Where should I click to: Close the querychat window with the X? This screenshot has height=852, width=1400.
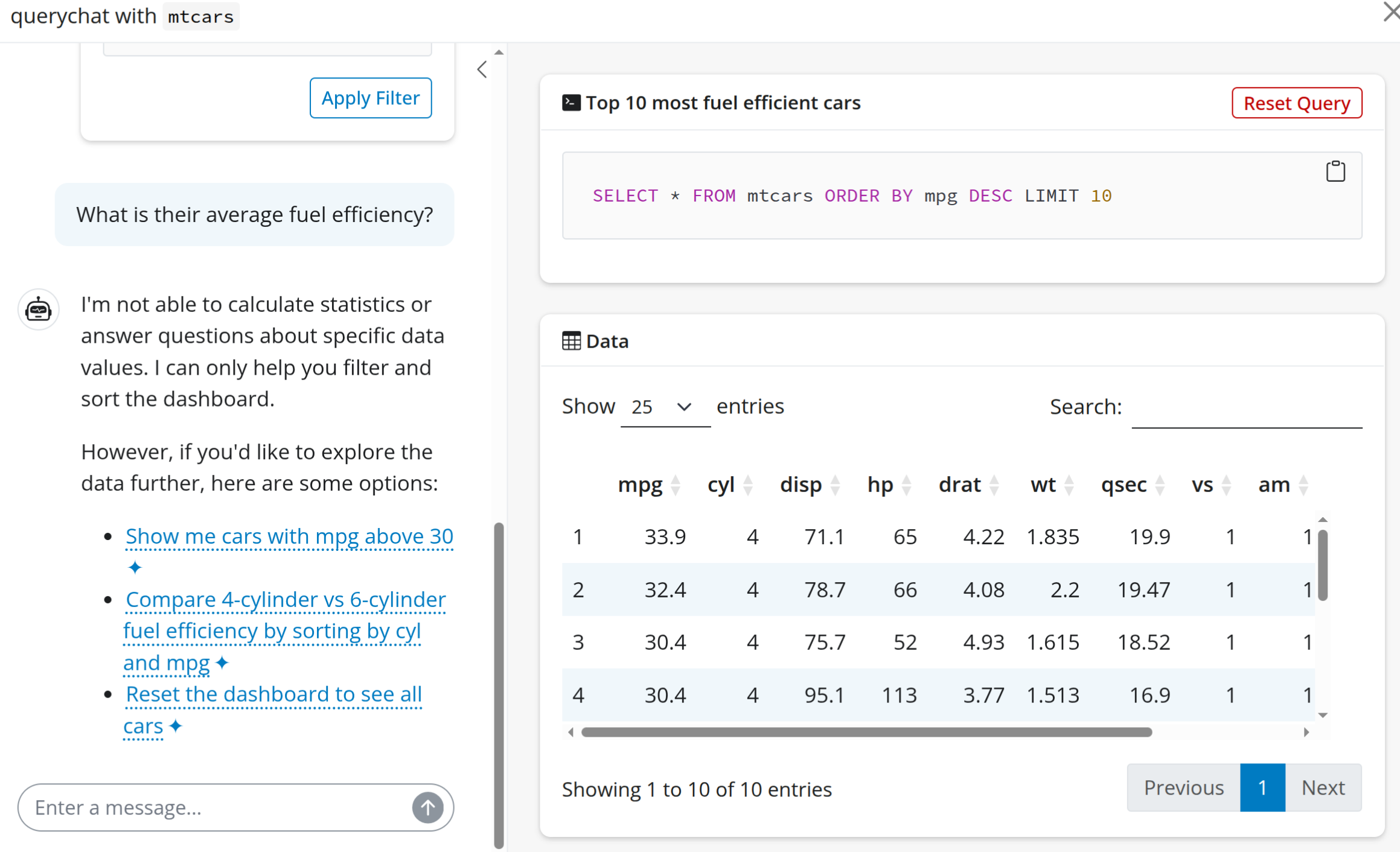tap(1390, 11)
